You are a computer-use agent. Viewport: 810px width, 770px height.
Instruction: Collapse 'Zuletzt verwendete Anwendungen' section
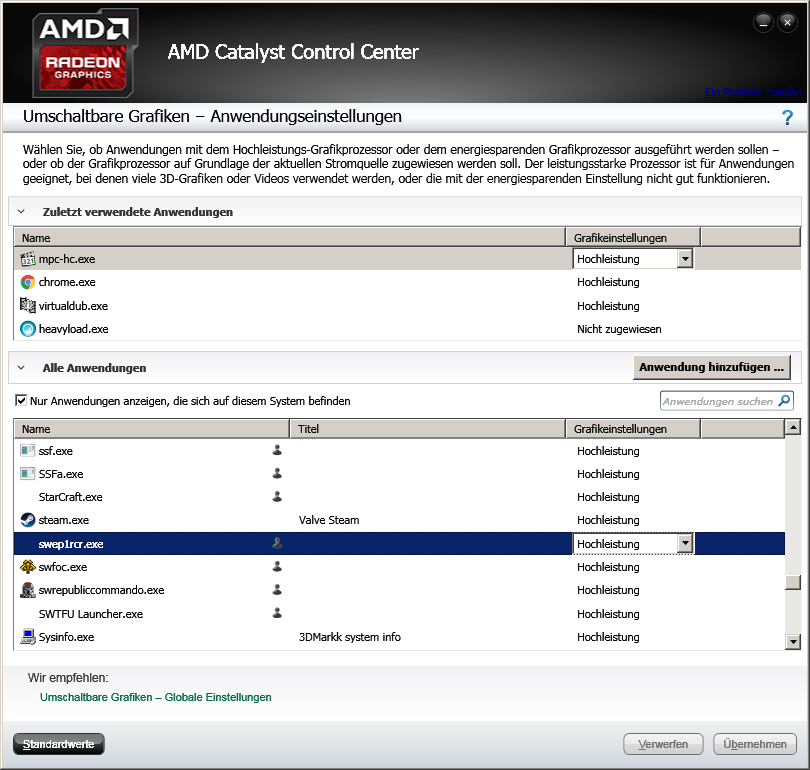click(x=21, y=211)
